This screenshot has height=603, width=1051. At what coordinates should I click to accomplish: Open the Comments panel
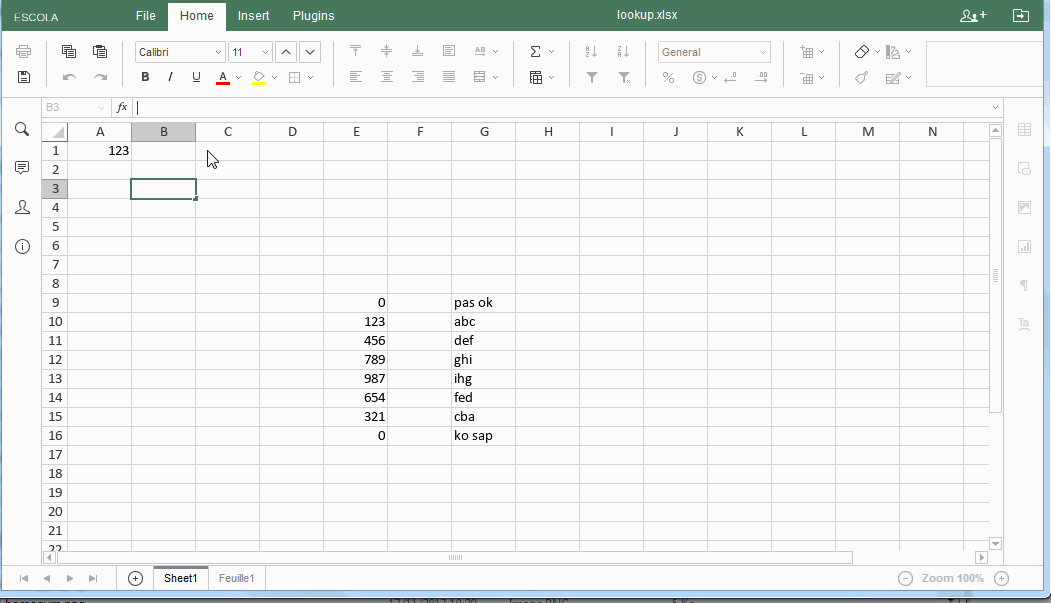21,167
